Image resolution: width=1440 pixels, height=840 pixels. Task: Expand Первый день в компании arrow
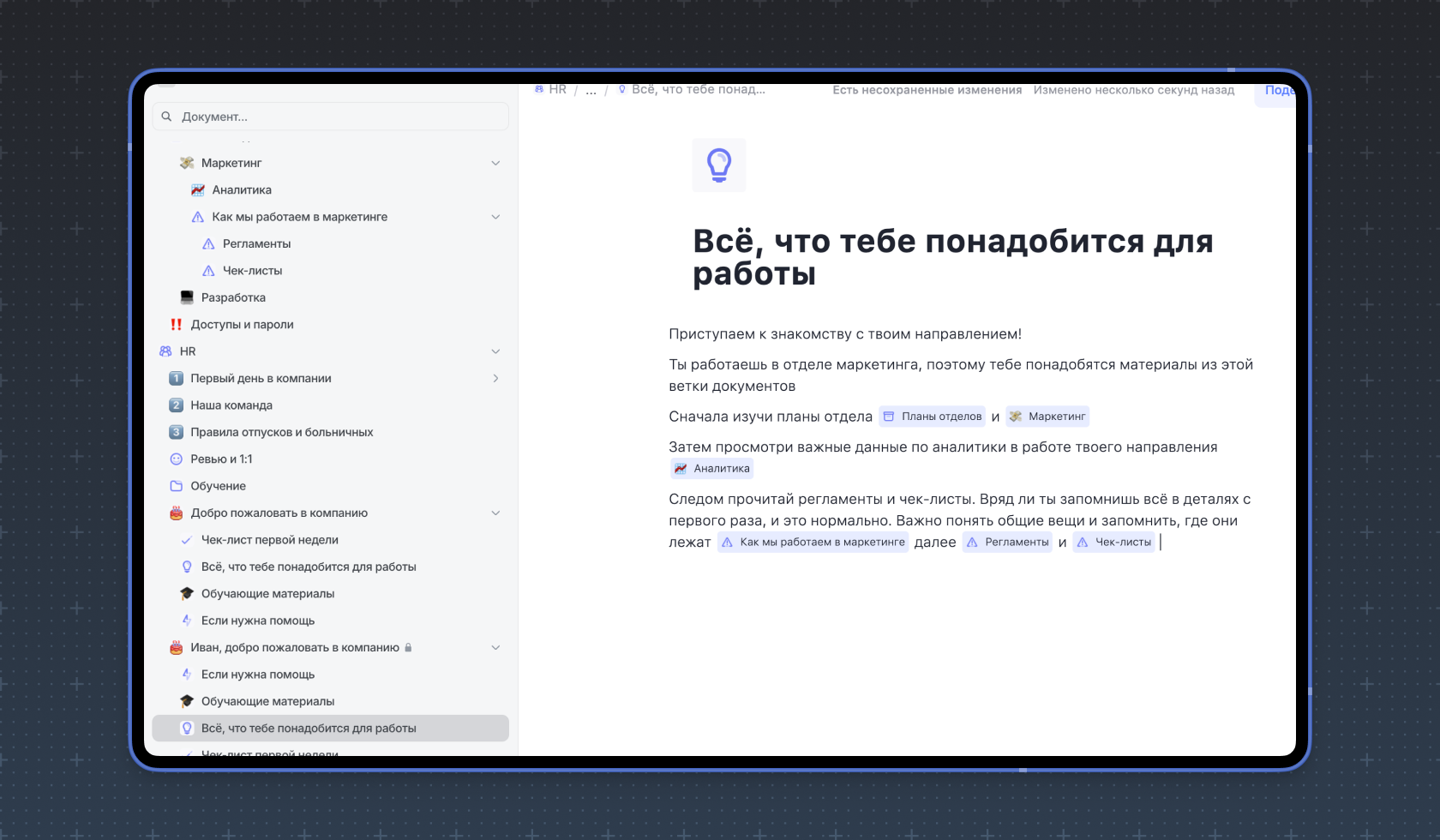pos(495,378)
